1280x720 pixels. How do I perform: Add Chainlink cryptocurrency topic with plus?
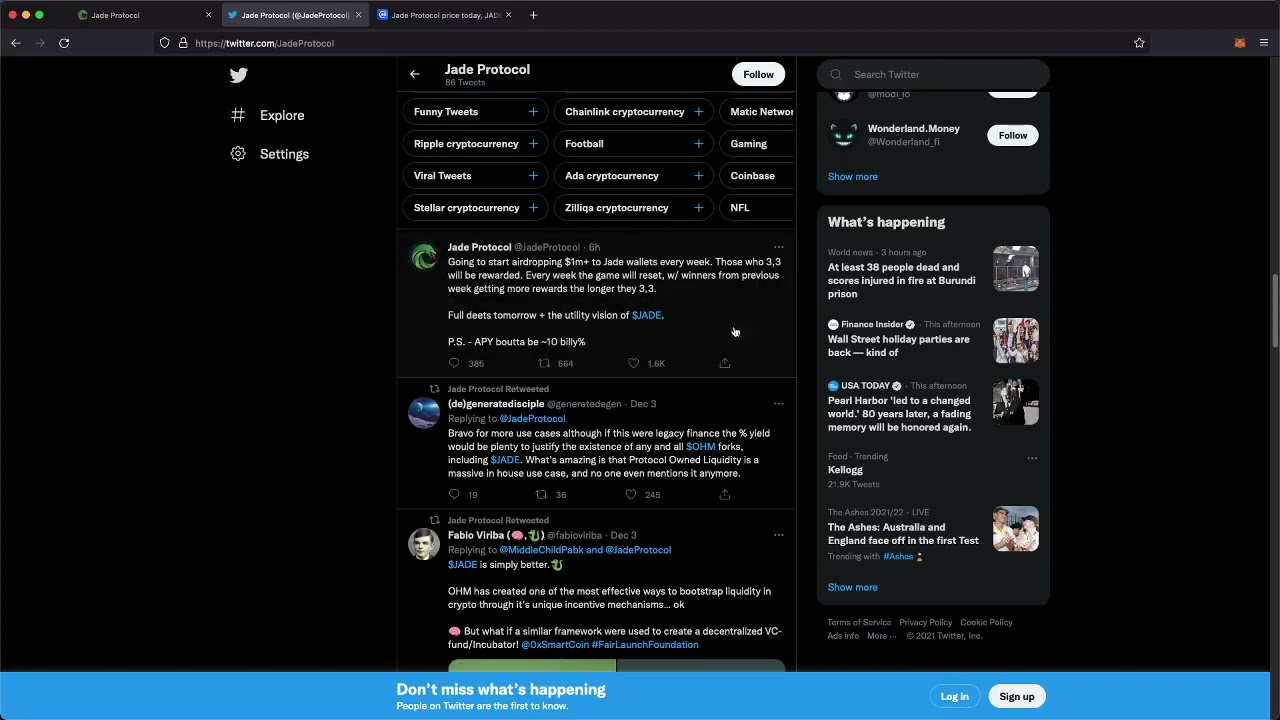[698, 112]
